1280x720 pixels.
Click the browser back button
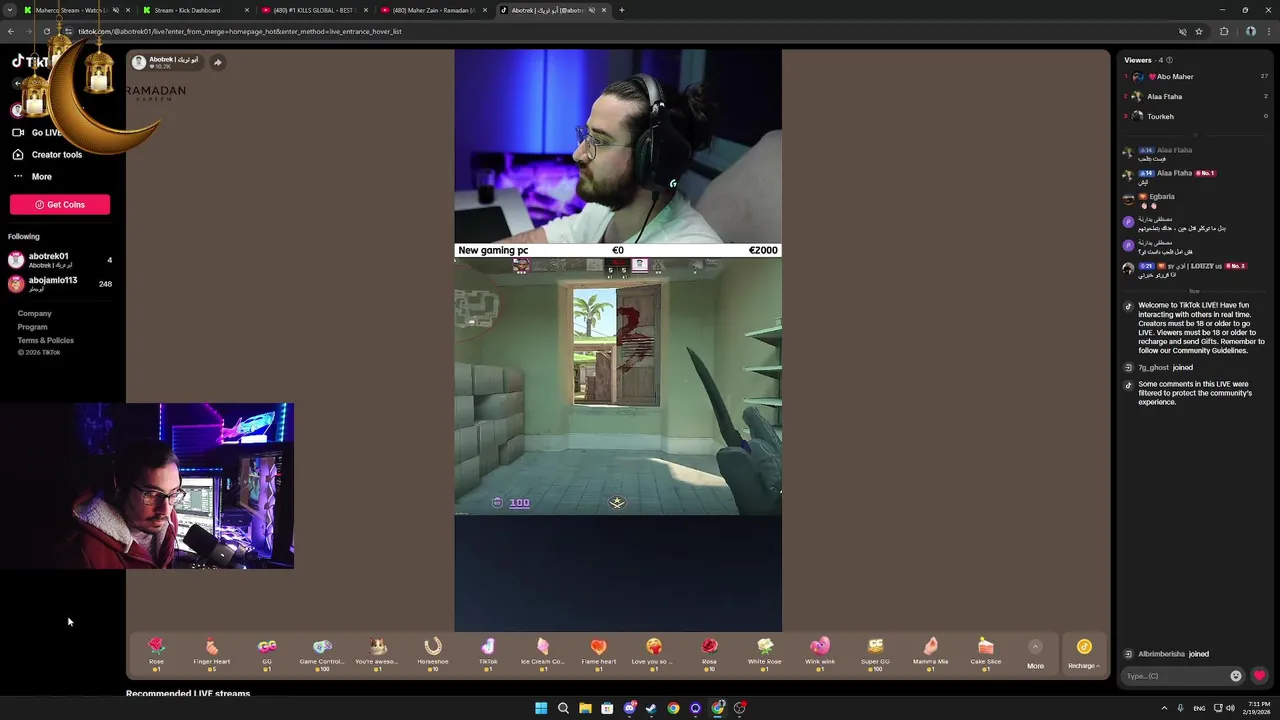(x=10, y=31)
